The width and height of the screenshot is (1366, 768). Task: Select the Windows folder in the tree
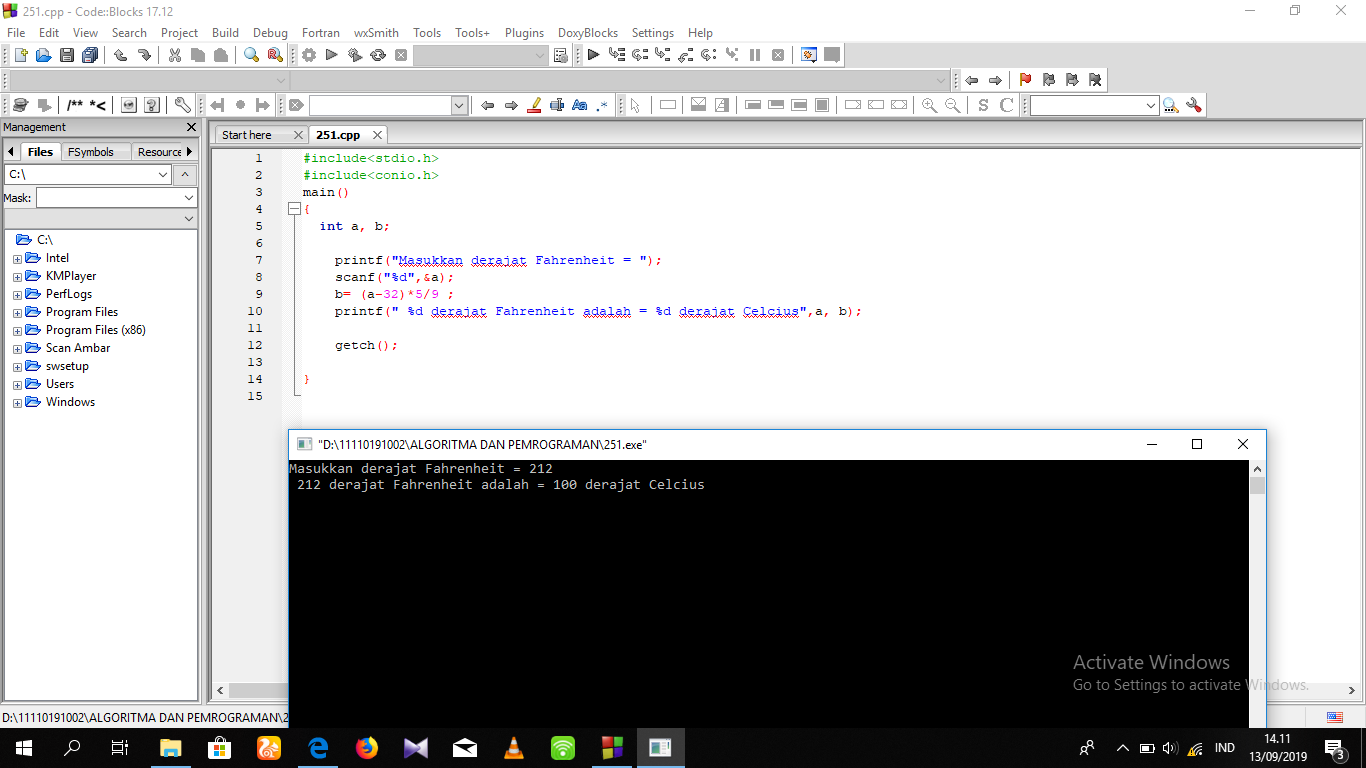70,402
